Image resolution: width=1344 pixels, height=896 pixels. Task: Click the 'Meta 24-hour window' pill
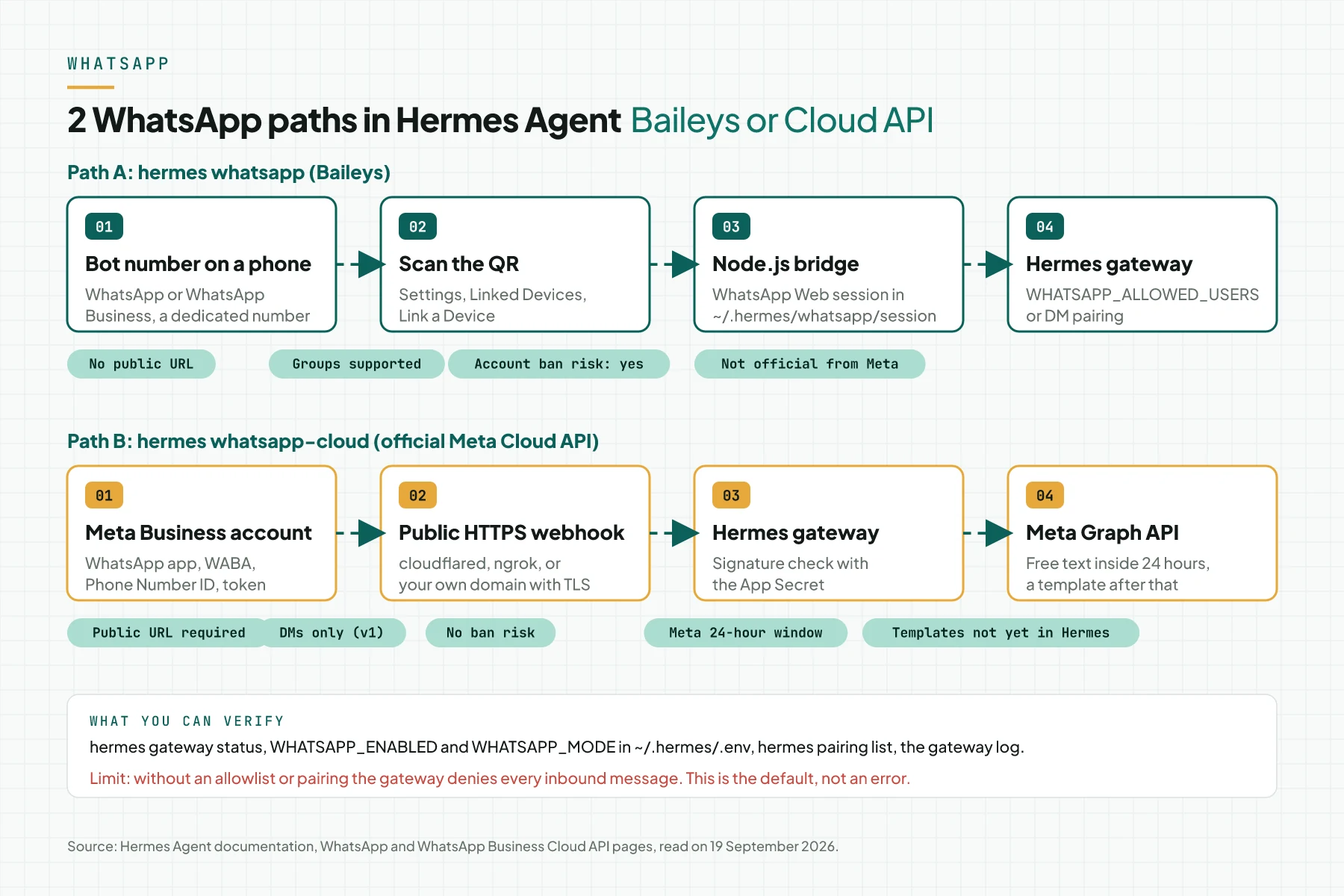tap(745, 632)
